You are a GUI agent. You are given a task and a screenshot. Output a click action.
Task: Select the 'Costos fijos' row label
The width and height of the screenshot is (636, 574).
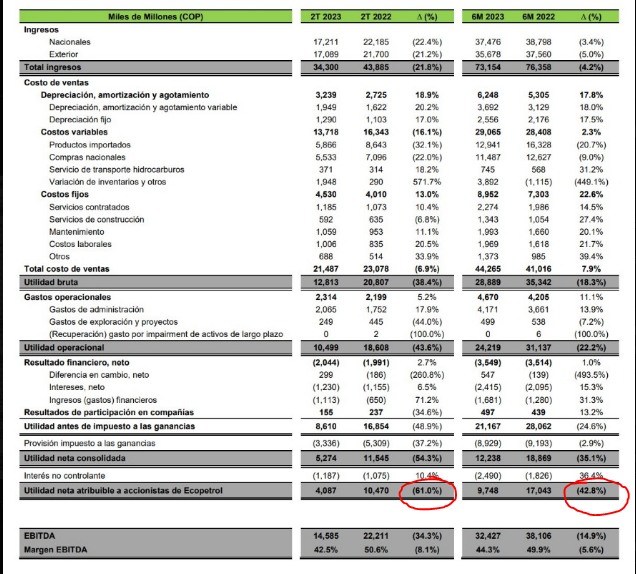click(64, 194)
